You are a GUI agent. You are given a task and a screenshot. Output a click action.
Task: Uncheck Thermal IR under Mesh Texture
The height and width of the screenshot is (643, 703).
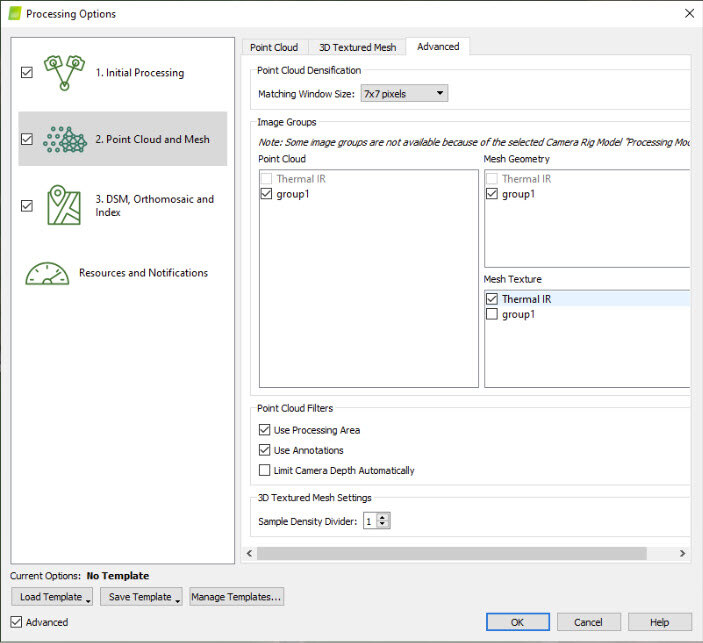pos(492,299)
